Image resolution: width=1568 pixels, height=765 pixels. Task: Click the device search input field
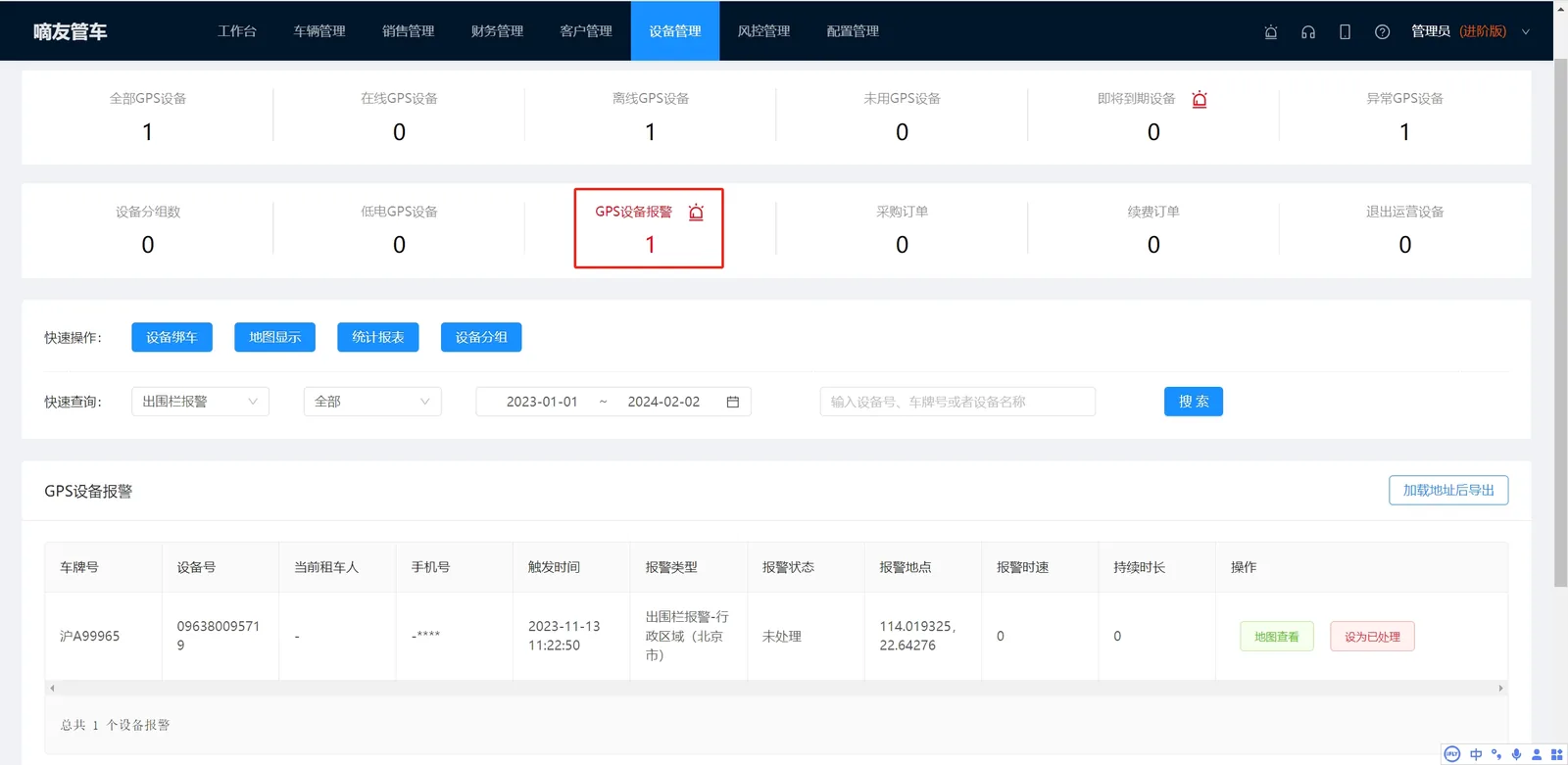957,402
